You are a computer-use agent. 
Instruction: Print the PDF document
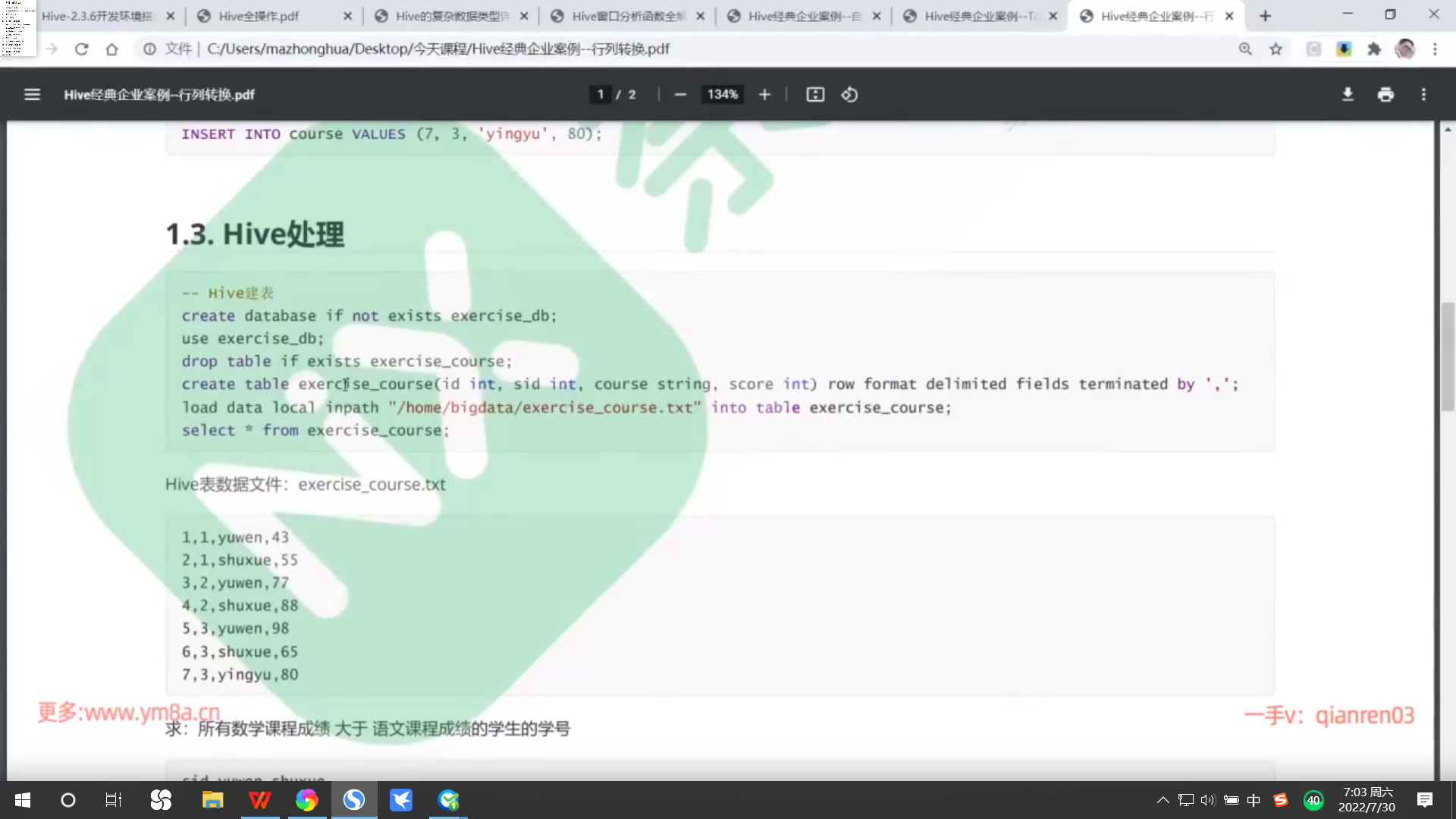(1385, 95)
